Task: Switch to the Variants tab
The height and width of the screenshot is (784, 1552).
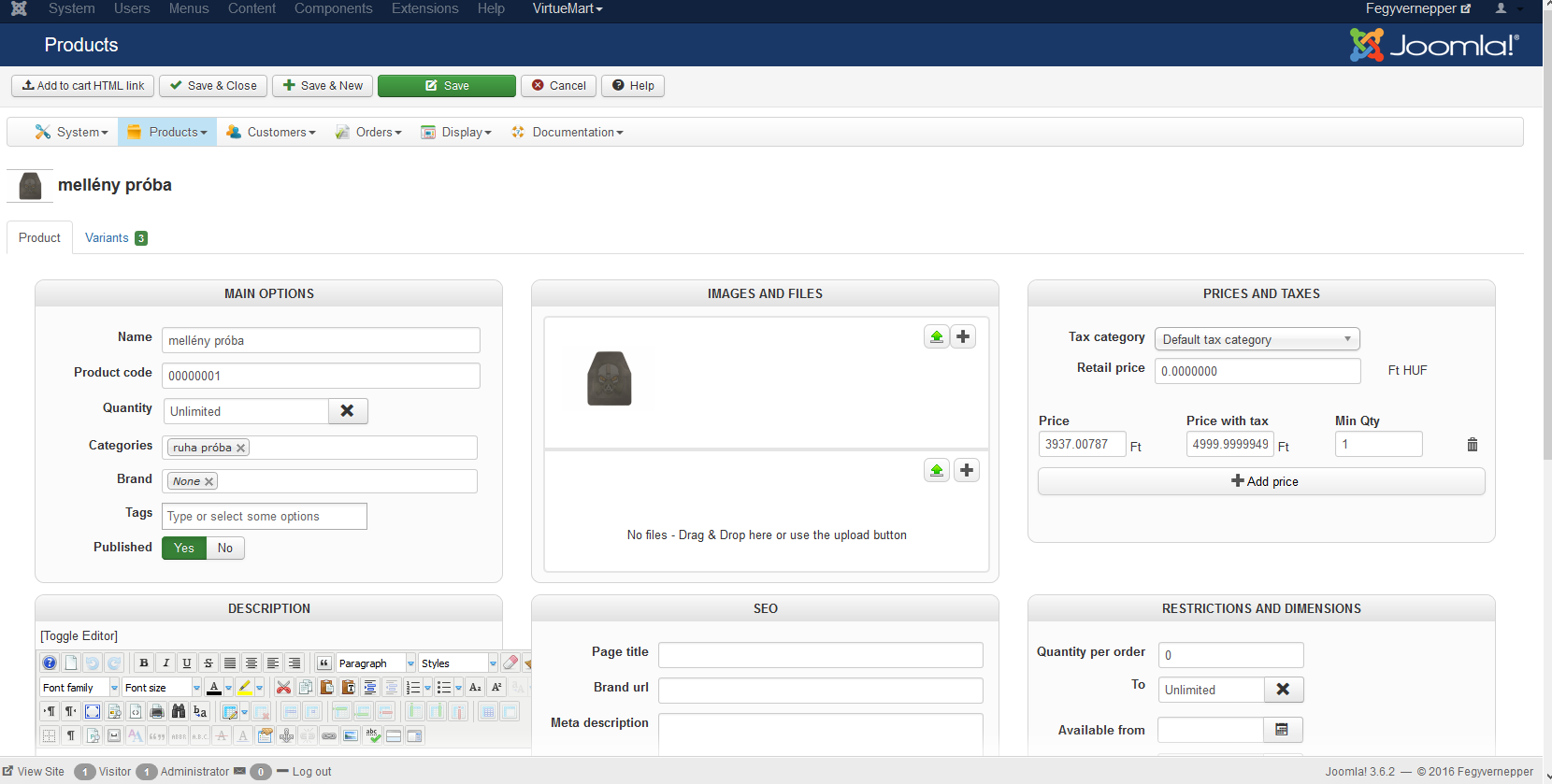Action: coord(116,237)
